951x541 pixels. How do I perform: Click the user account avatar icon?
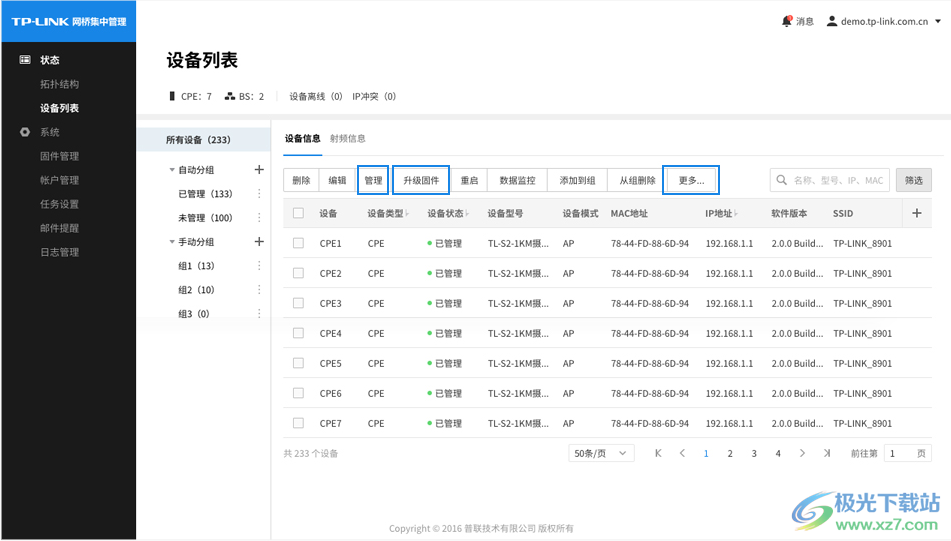(x=832, y=21)
